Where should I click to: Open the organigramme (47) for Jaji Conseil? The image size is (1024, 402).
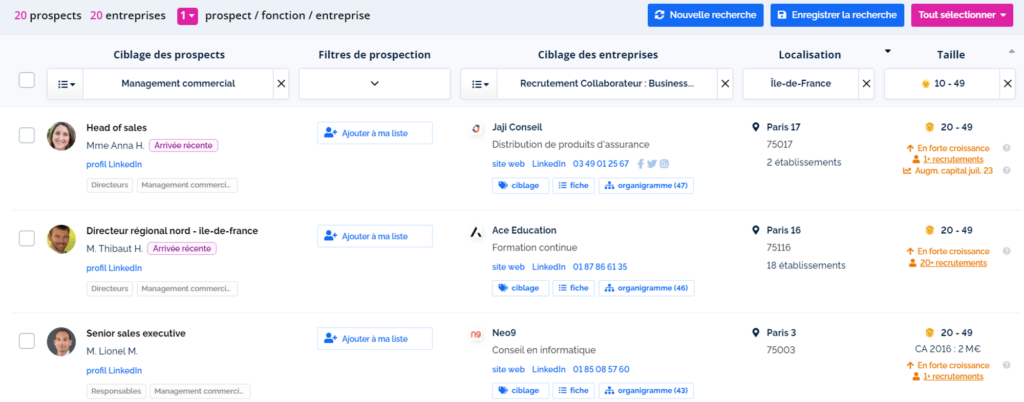[645, 185]
